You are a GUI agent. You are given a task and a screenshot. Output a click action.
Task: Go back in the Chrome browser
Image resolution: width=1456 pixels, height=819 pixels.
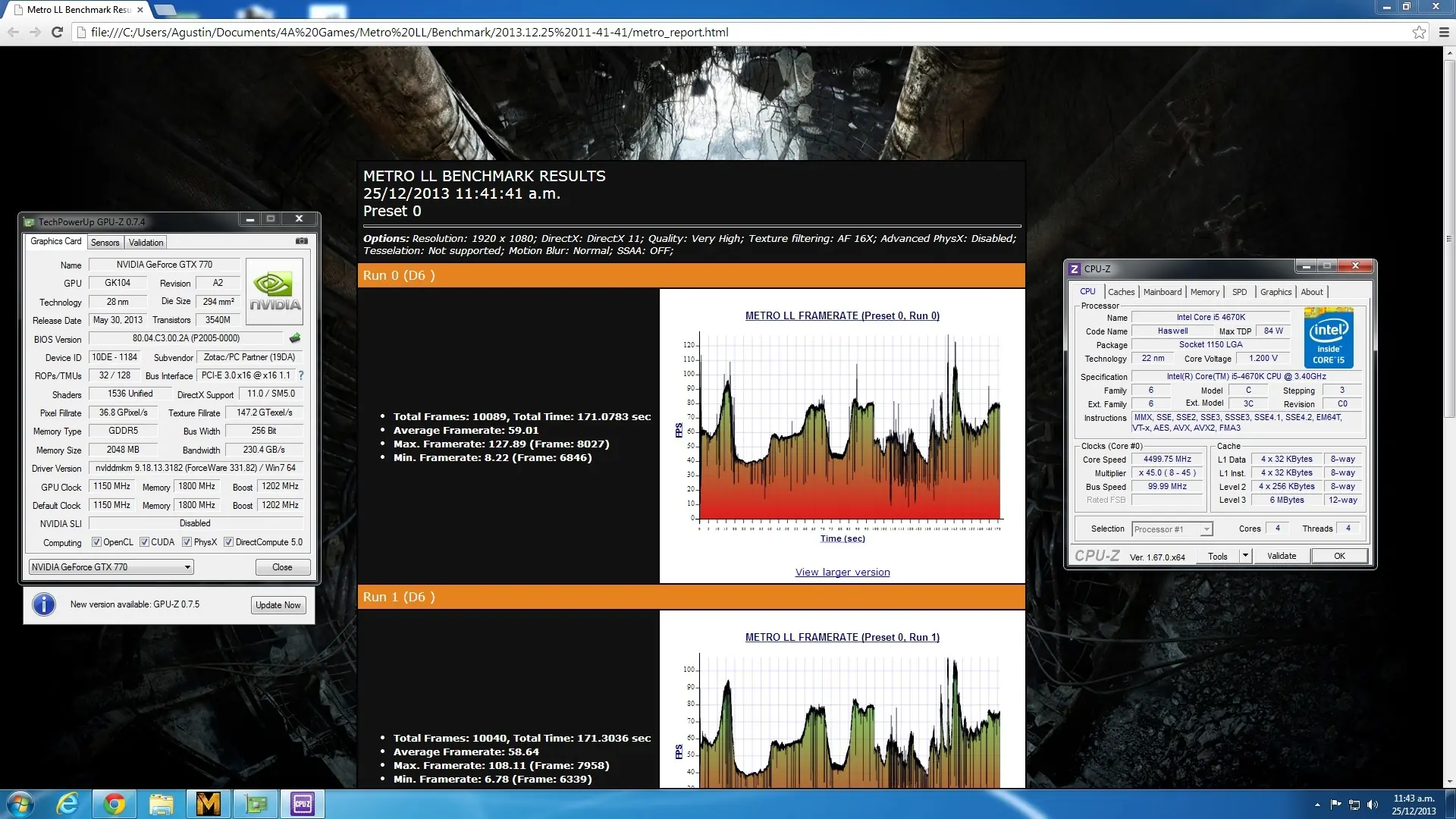pyautogui.click(x=13, y=32)
